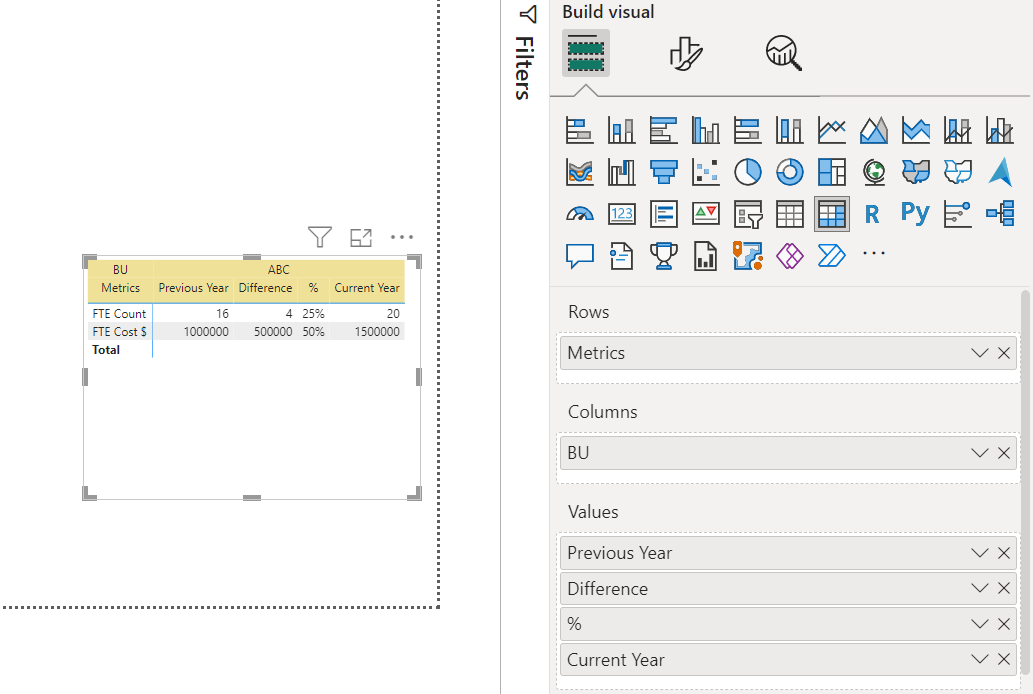Select the Pie chart visual
This screenshot has width=1033, height=694.
pyautogui.click(x=748, y=172)
